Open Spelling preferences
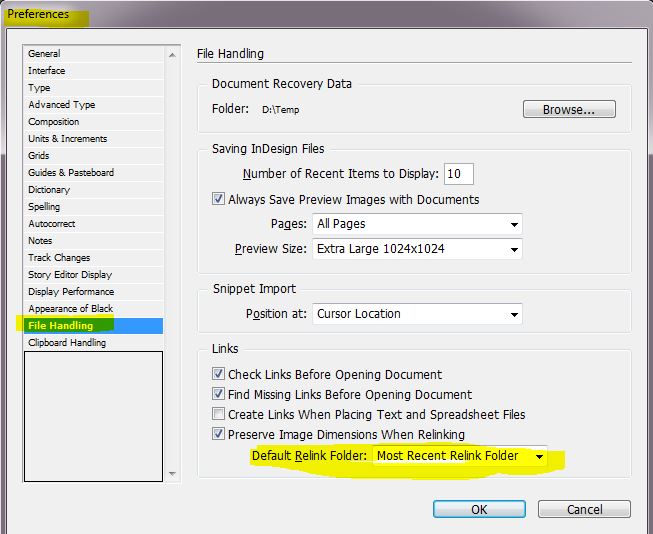This screenshot has width=653, height=534. click(94, 207)
